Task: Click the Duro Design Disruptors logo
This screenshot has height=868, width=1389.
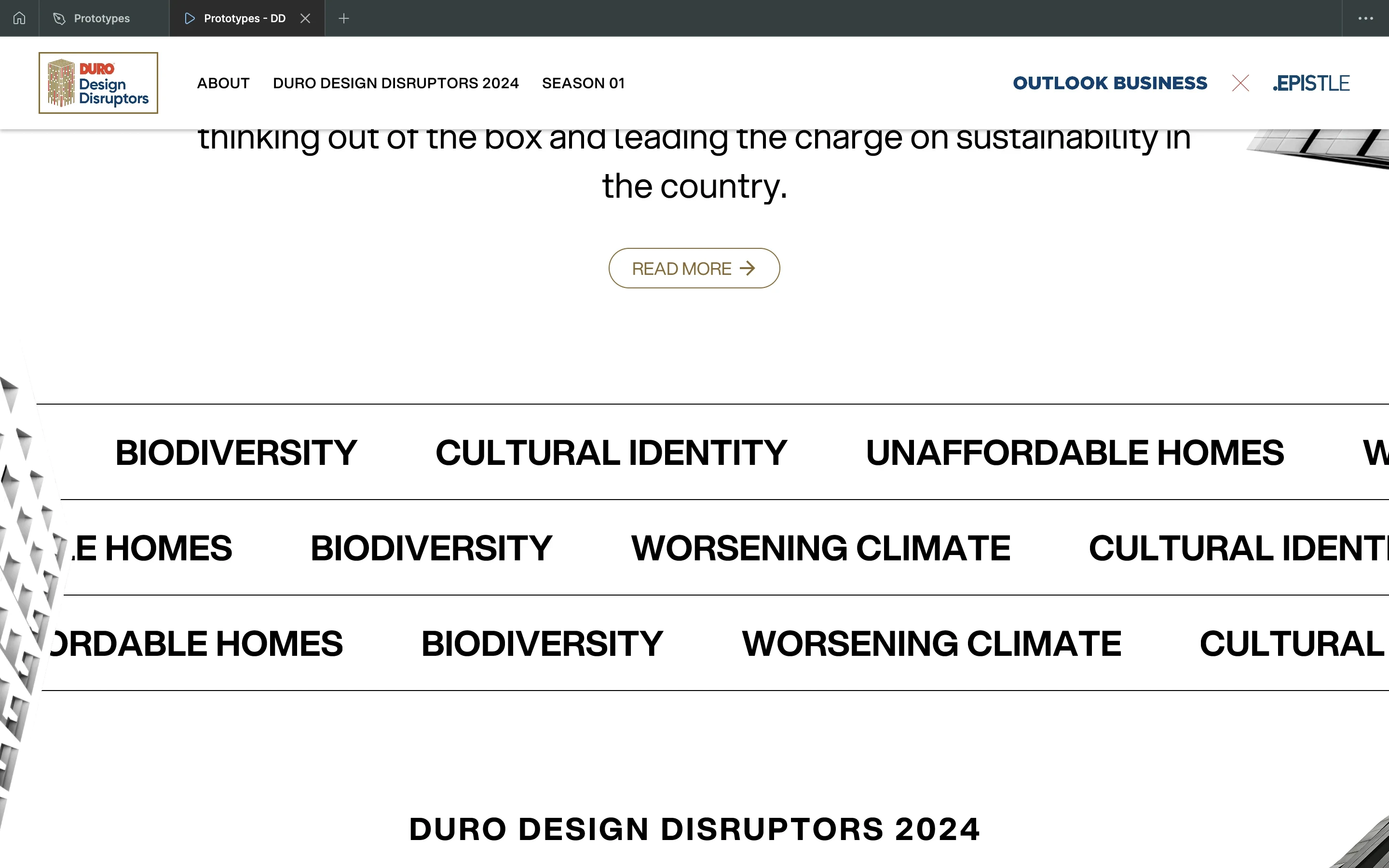Action: tap(98, 82)
